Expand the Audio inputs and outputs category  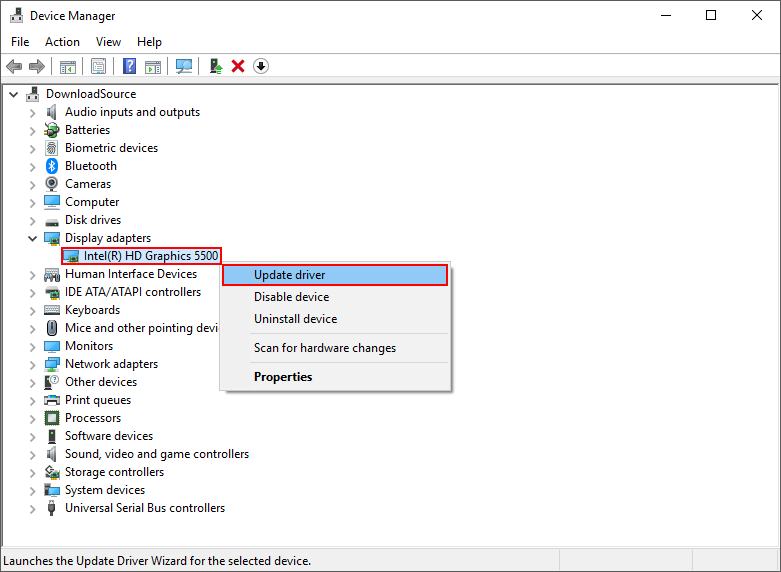pos(32,113)
